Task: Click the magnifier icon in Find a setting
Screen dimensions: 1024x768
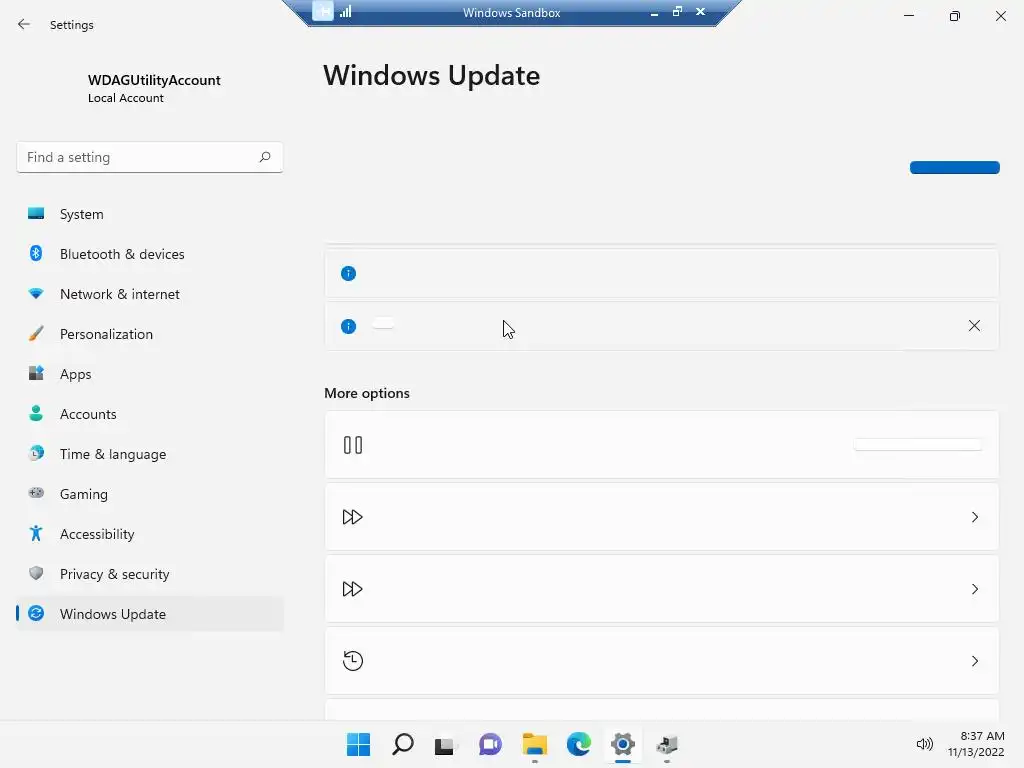Action: point(264,157)
